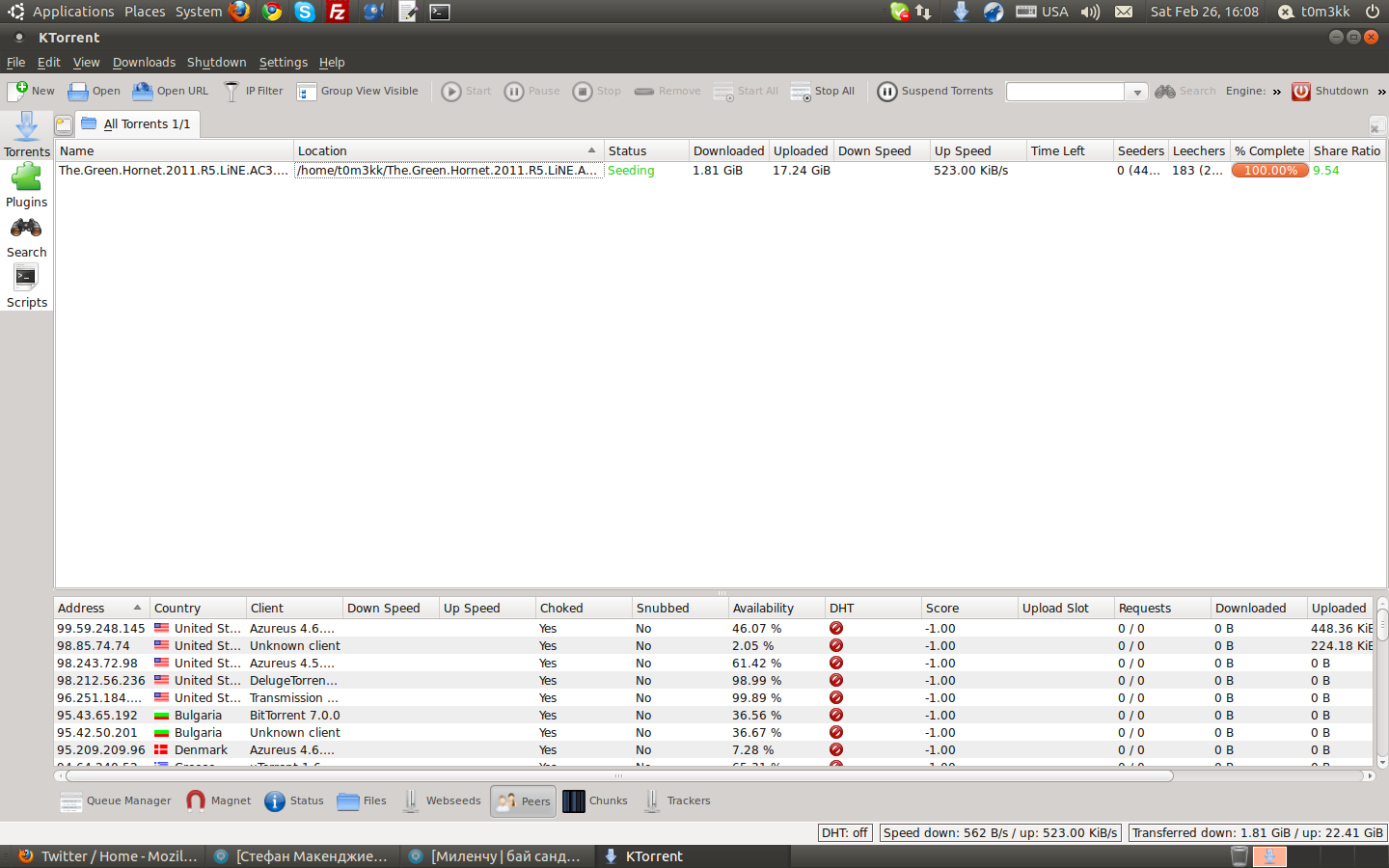Launch FileZilla from top panel
Screen dimensions: 1389x868
338,12
